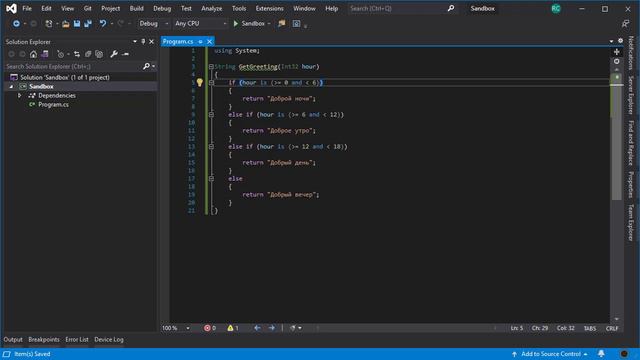The width and height of the screenshot is (640, 360).
Task: Click Sync with Active Document icon
Action: [x=77, y=54]
